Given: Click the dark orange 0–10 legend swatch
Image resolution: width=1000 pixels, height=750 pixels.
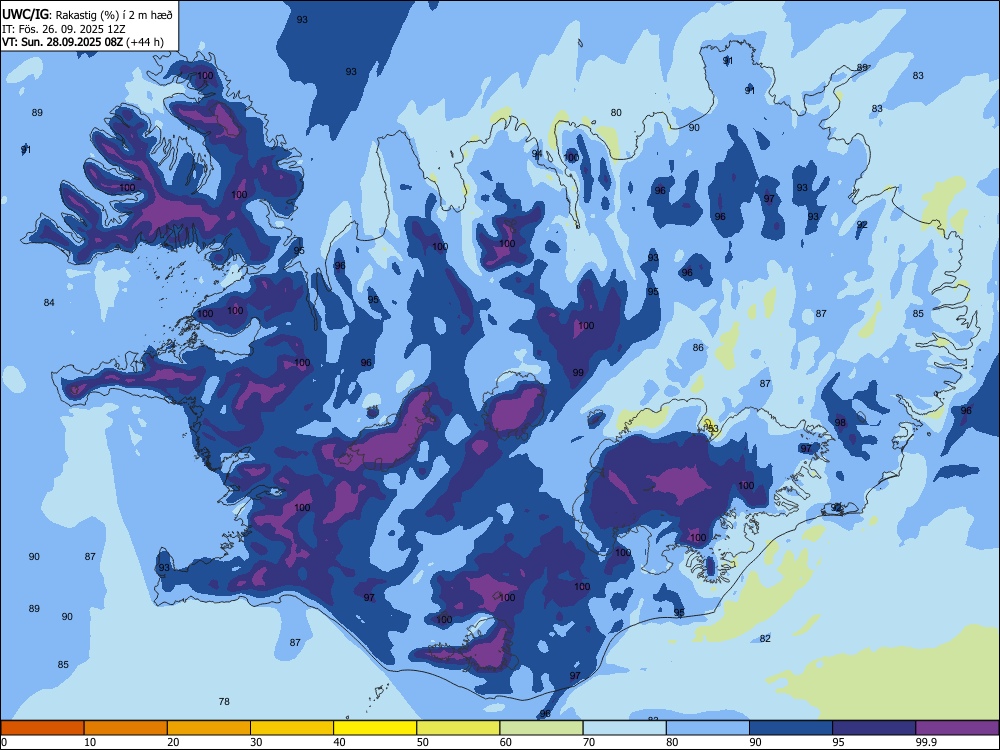Looking at the screenshot, I should (42, 728).
